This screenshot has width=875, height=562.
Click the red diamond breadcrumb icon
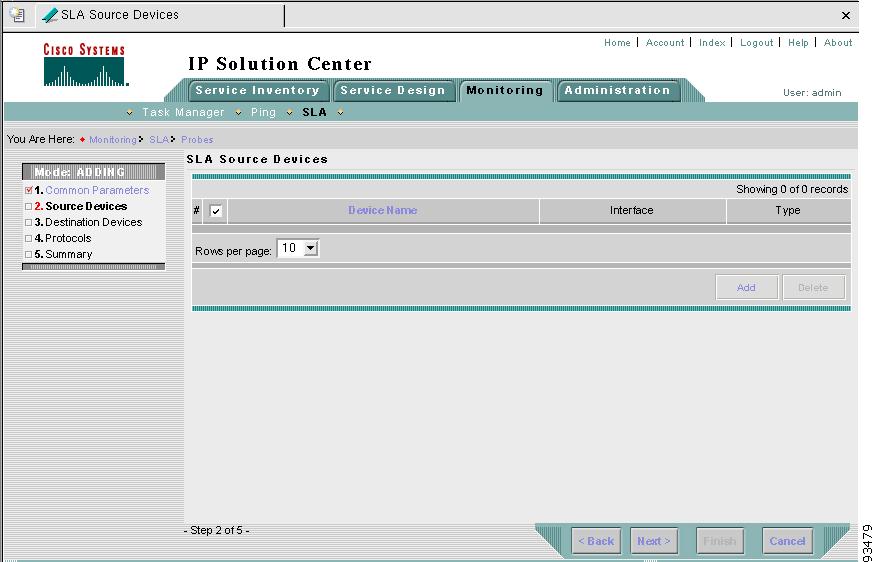[x=82, y=140]
